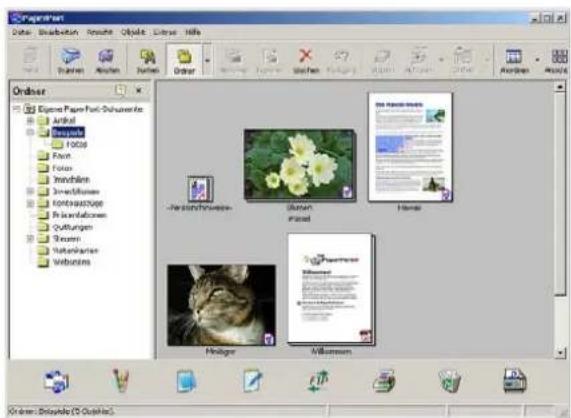Click the new folder icon in Ordner header
571x418 pixels.
tap(120, 90)
